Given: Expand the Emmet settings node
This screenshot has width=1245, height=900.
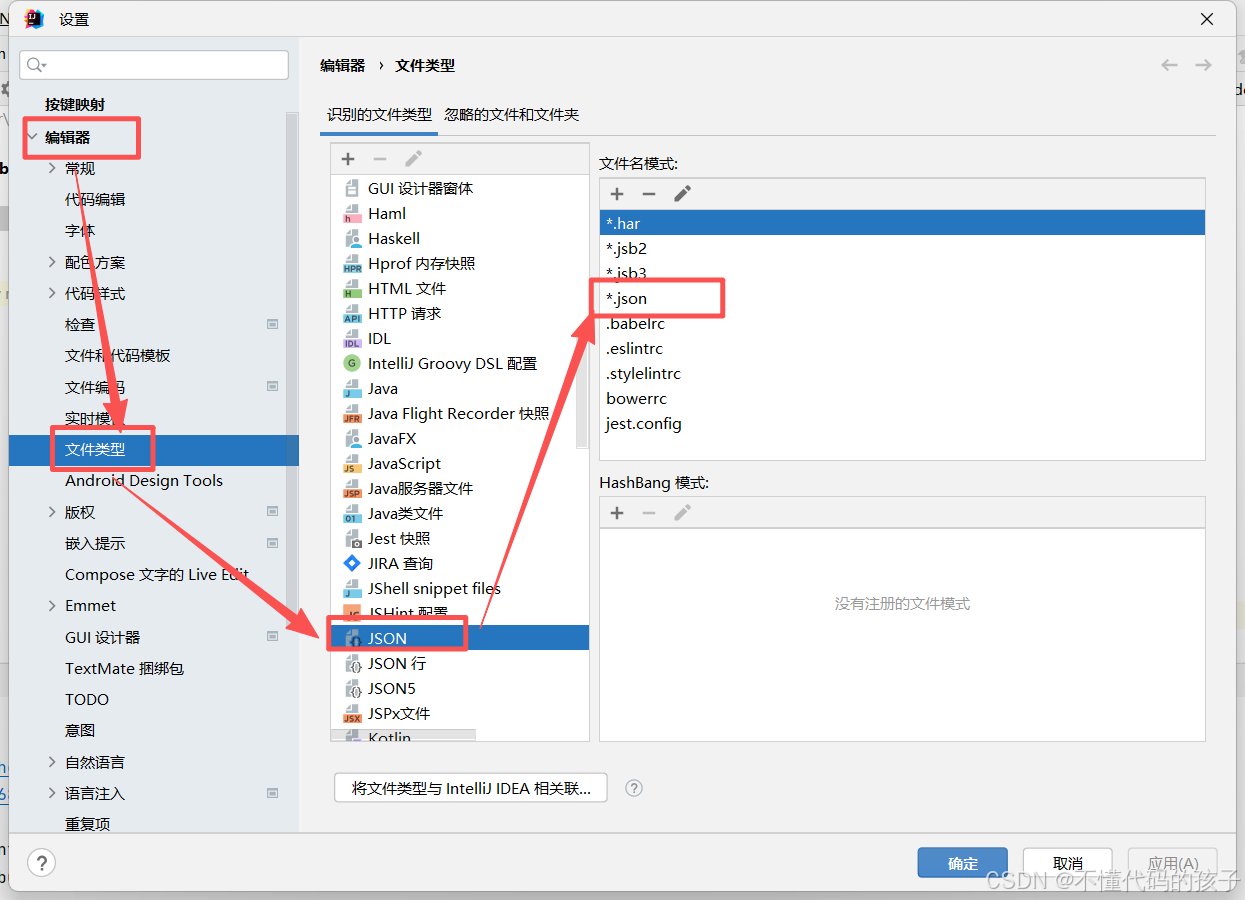Looking at the screenshot, I should (x=52, y=605).
